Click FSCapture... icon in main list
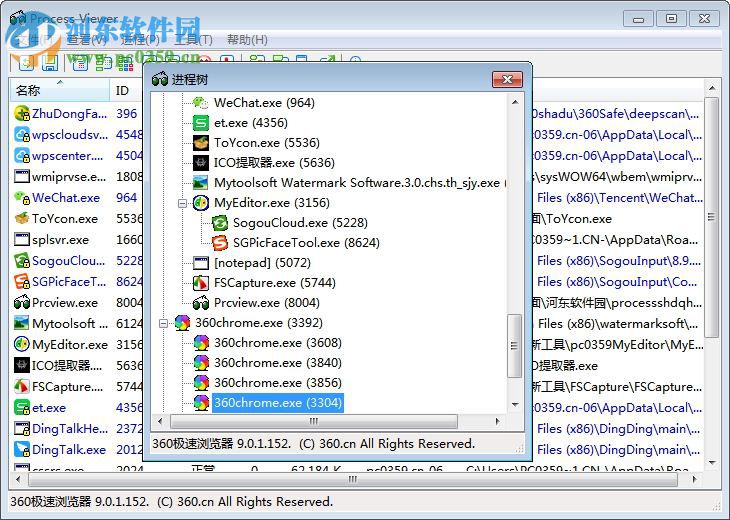 [22, 386]
